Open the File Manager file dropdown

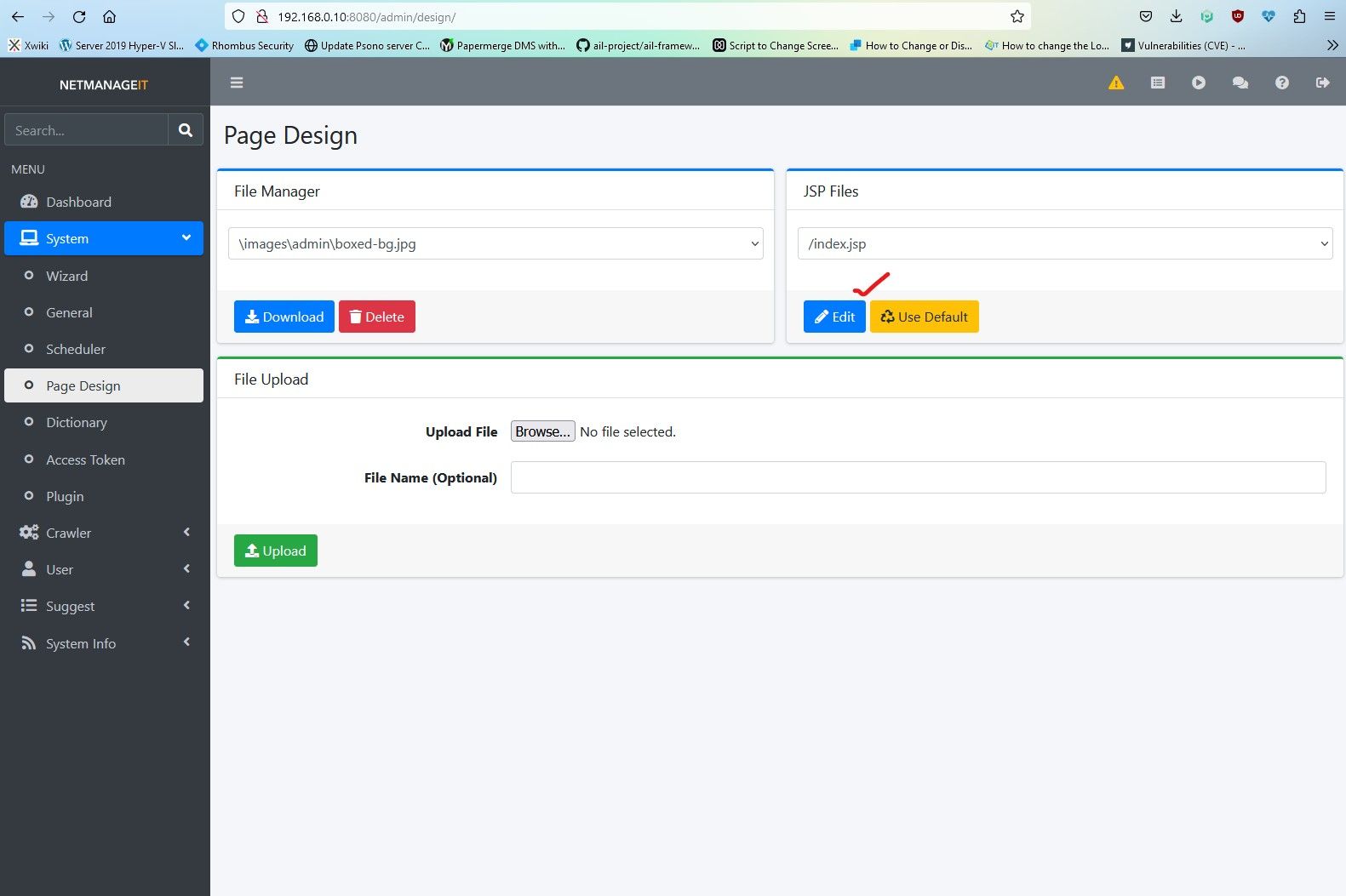click(x=495, y=243)
